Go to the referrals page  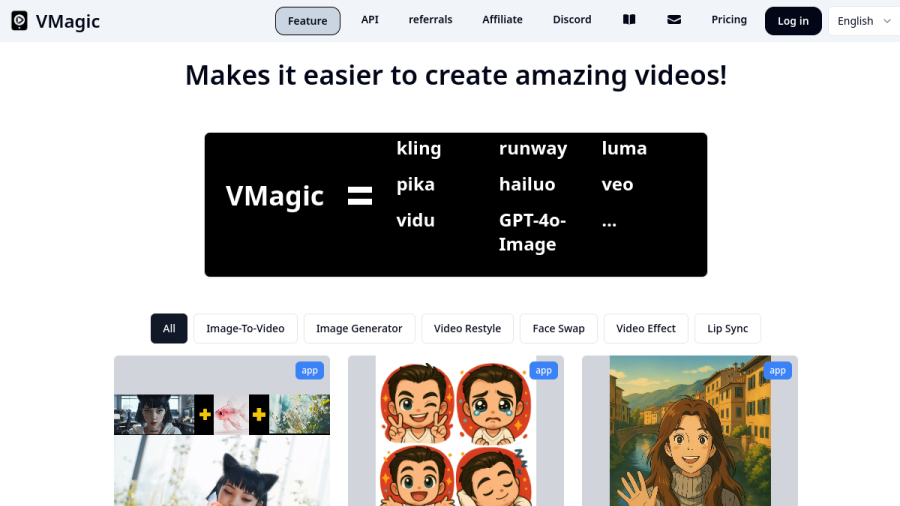click(430, 20)
